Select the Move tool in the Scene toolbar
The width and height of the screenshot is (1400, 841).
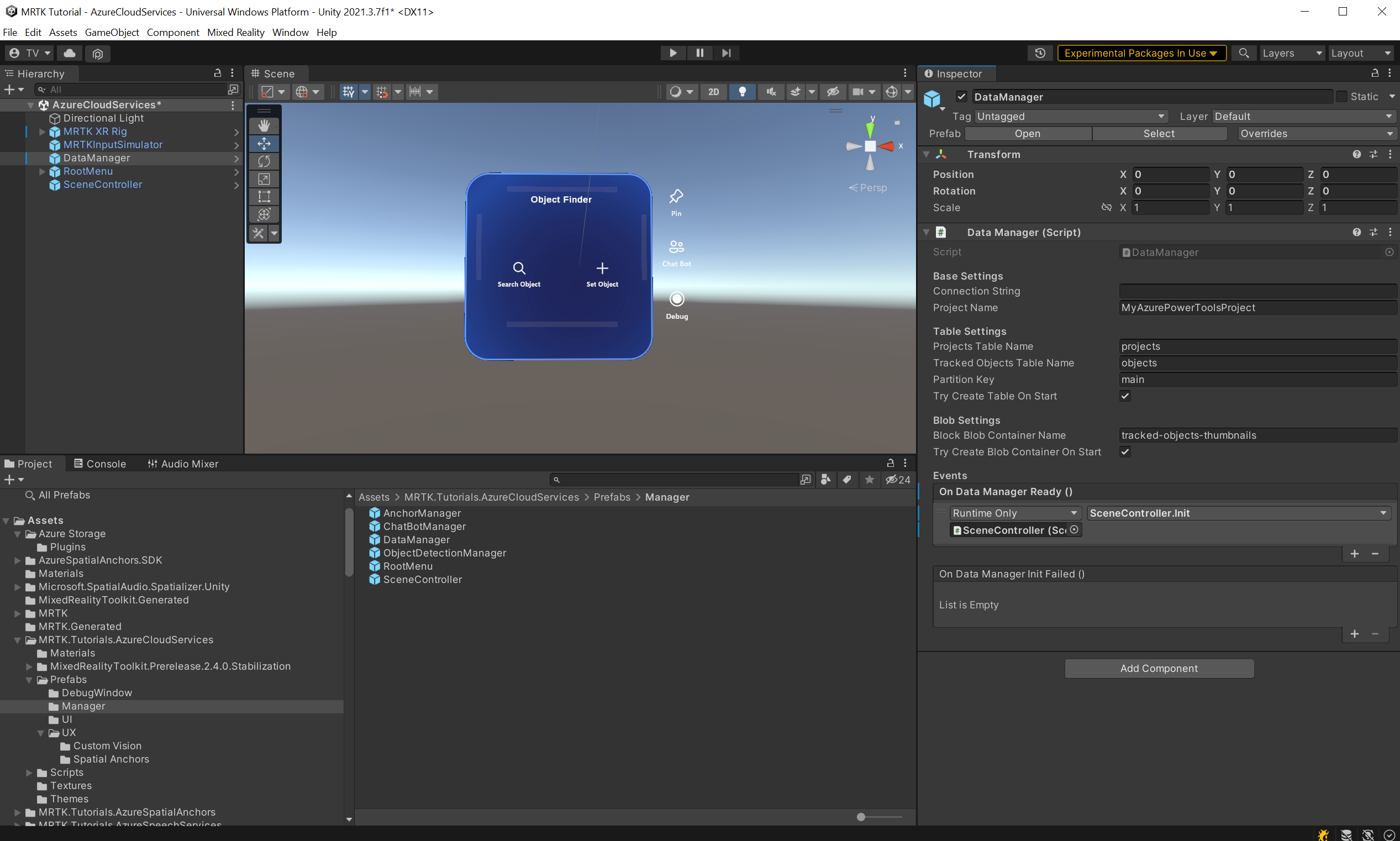point(264,143)
